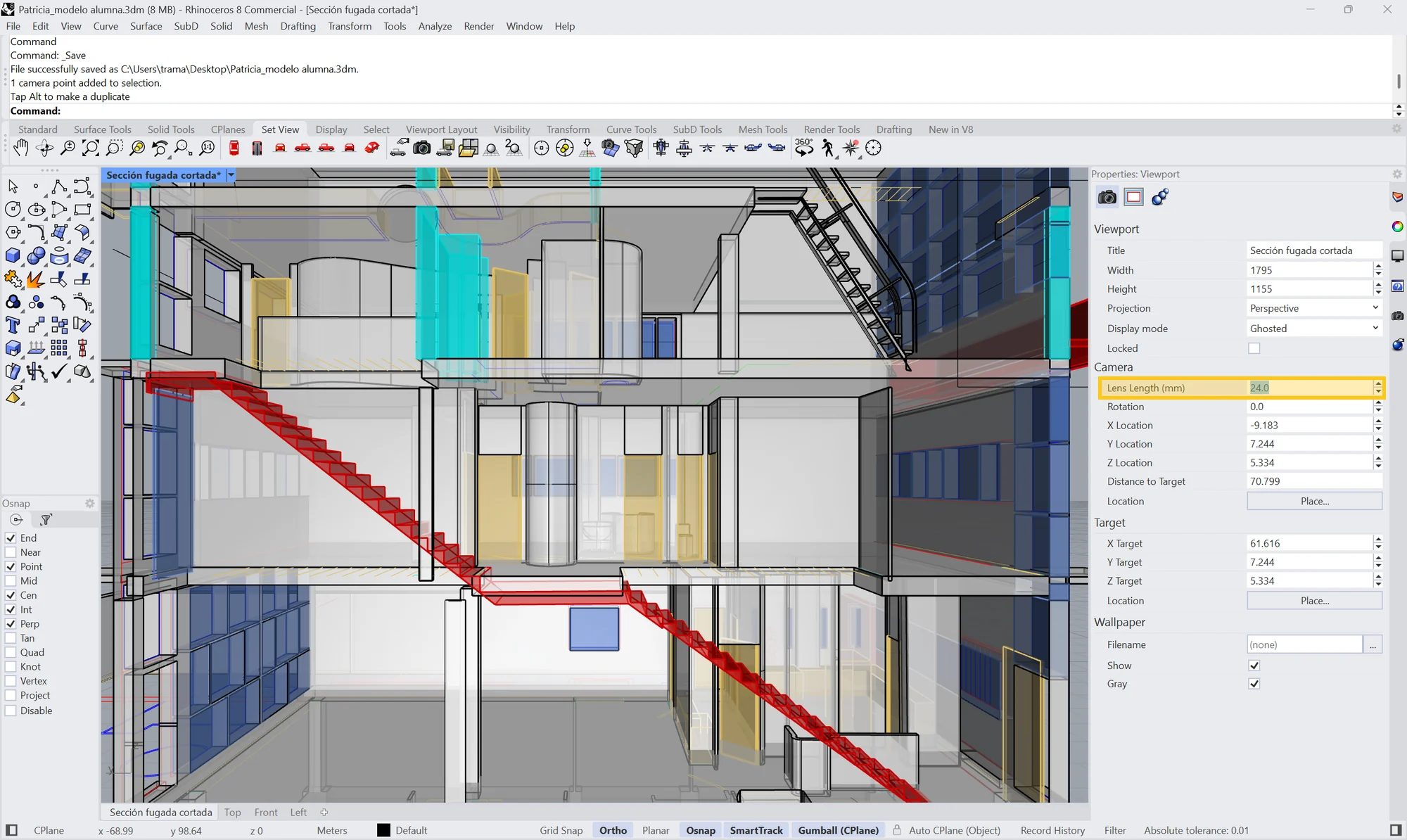The height and width of the screenshot is (840, 1407).
Task: Open the Analyze menu
Action: pyautogui.click(x=435, y=26)
